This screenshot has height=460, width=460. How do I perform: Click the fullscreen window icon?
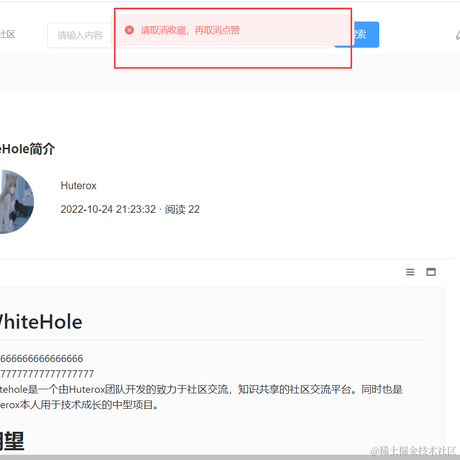(431, 272)
